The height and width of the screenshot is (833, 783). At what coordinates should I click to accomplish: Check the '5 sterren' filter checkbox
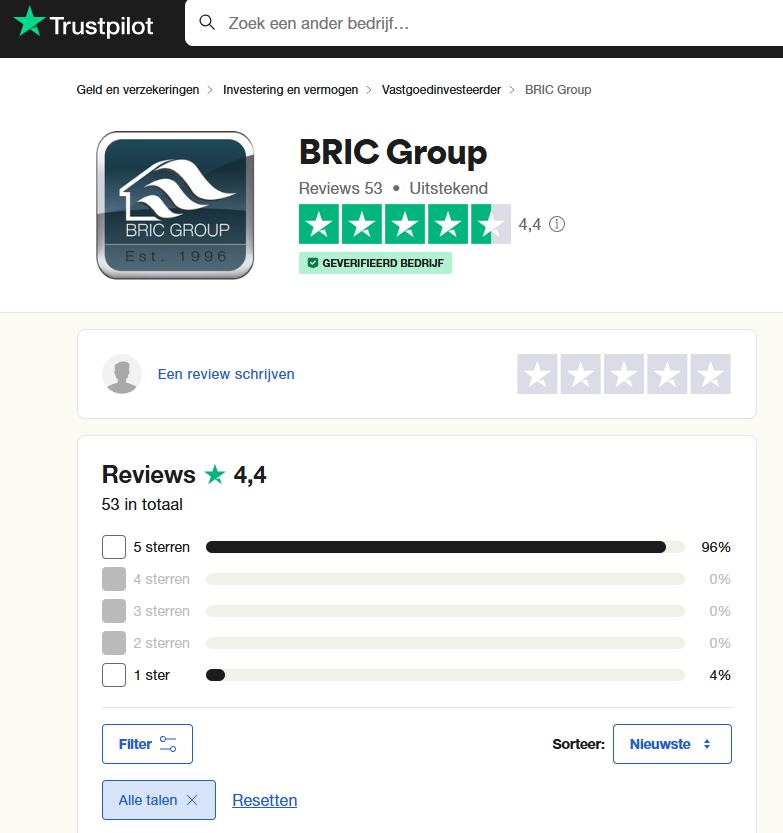pyautogui.click(x=114, y=547)
